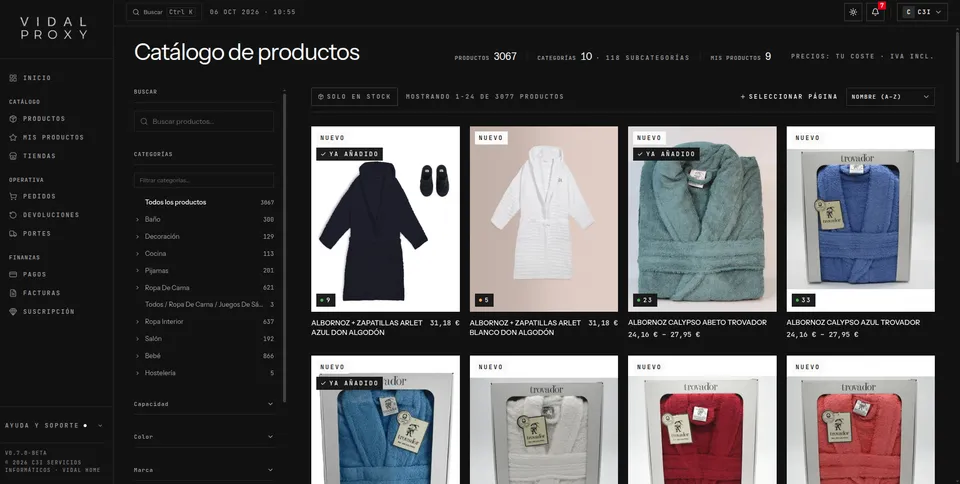The image size is (960, 484).
Task: Open the red robe Trovador box thumbnail
Action: click(x=702, y=420)
